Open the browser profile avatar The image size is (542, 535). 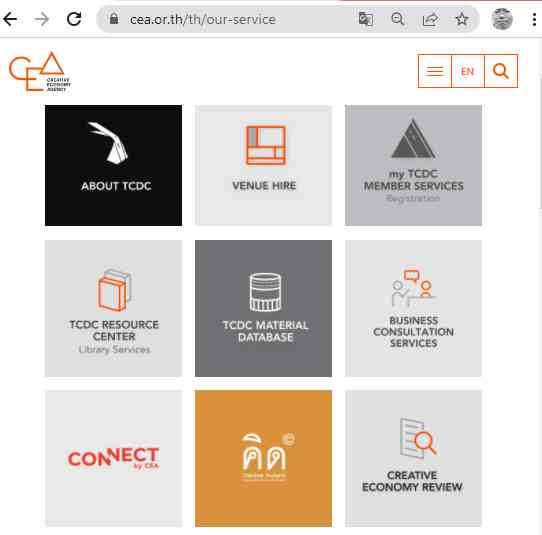502,19
